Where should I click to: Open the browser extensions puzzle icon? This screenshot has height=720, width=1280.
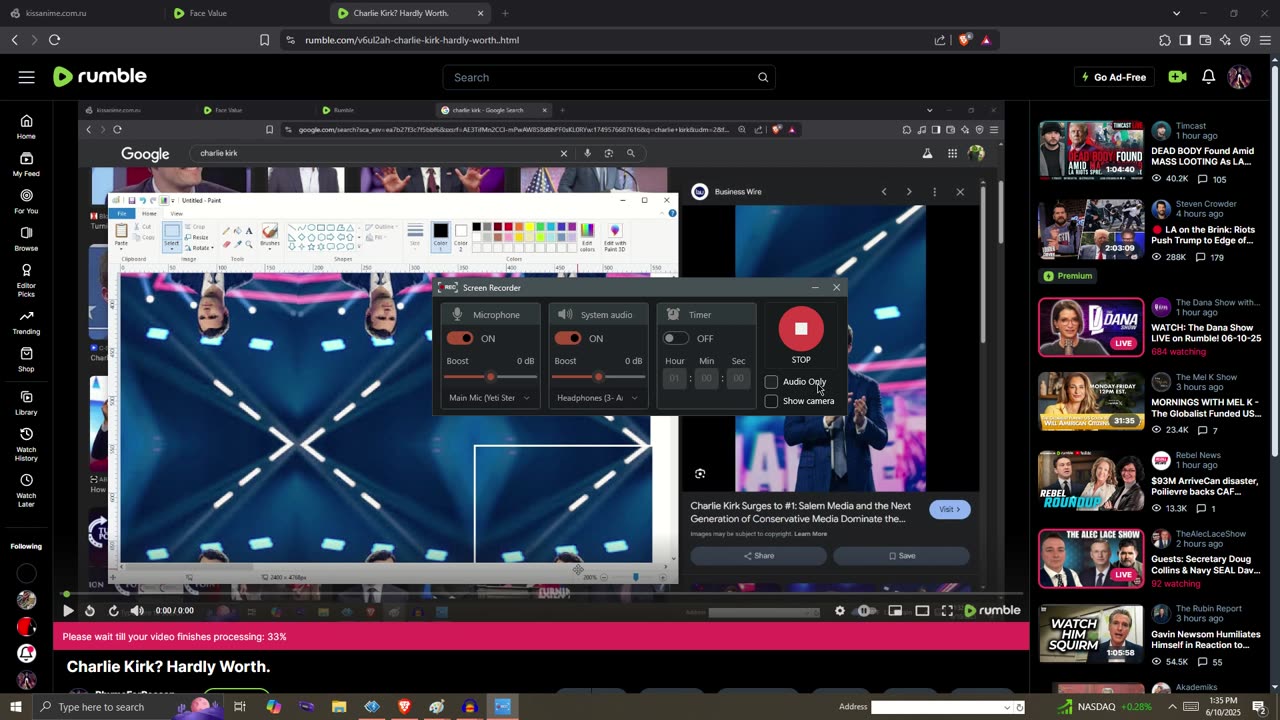[x=1165, y=40]
